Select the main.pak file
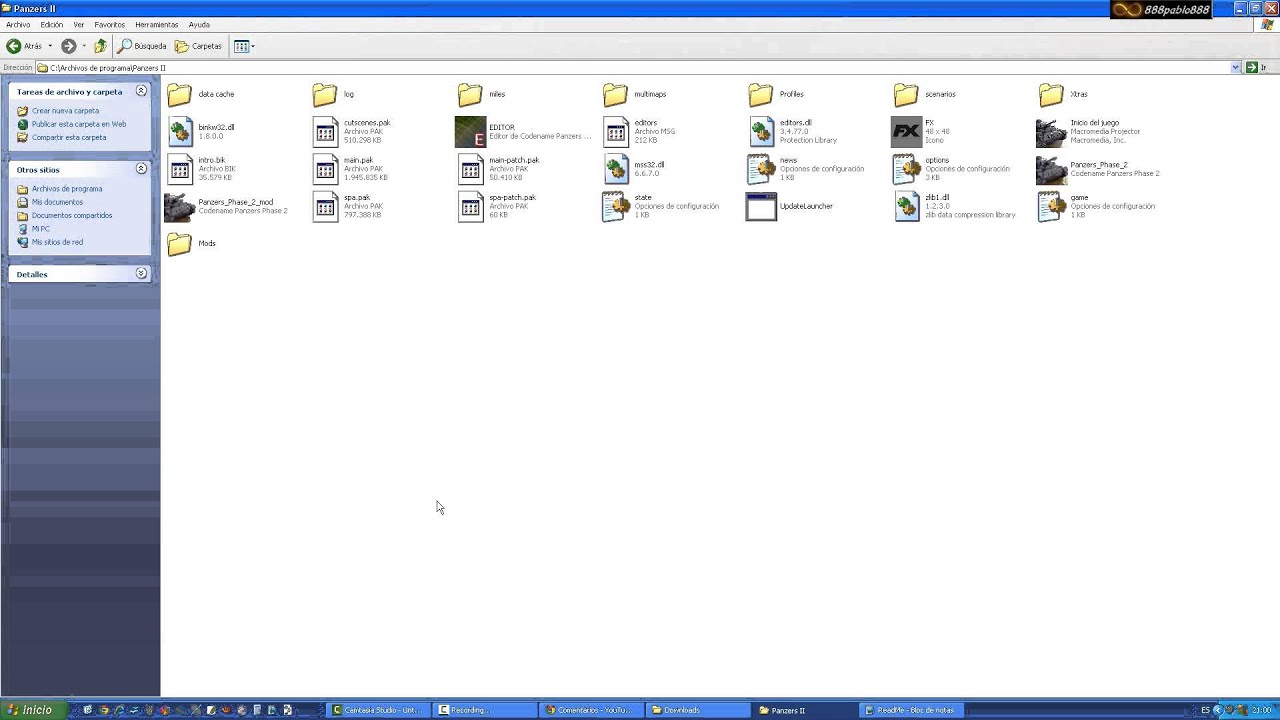Viewport: 1280px width, 720px height. [x=350, y=168]
